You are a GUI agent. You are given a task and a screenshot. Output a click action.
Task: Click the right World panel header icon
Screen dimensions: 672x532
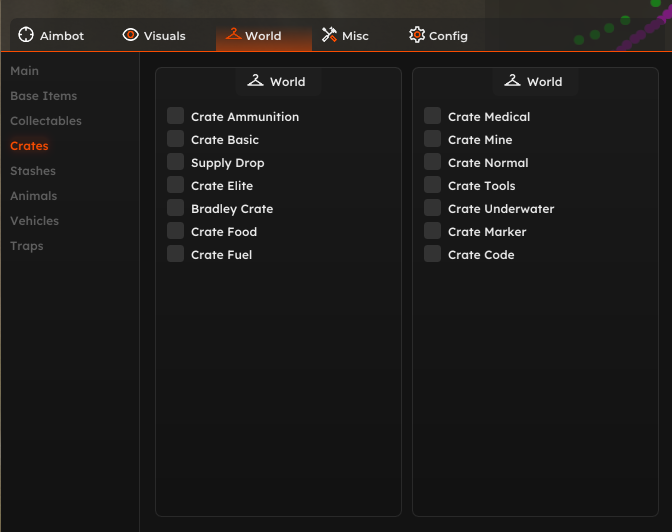[x=512, y=80]
